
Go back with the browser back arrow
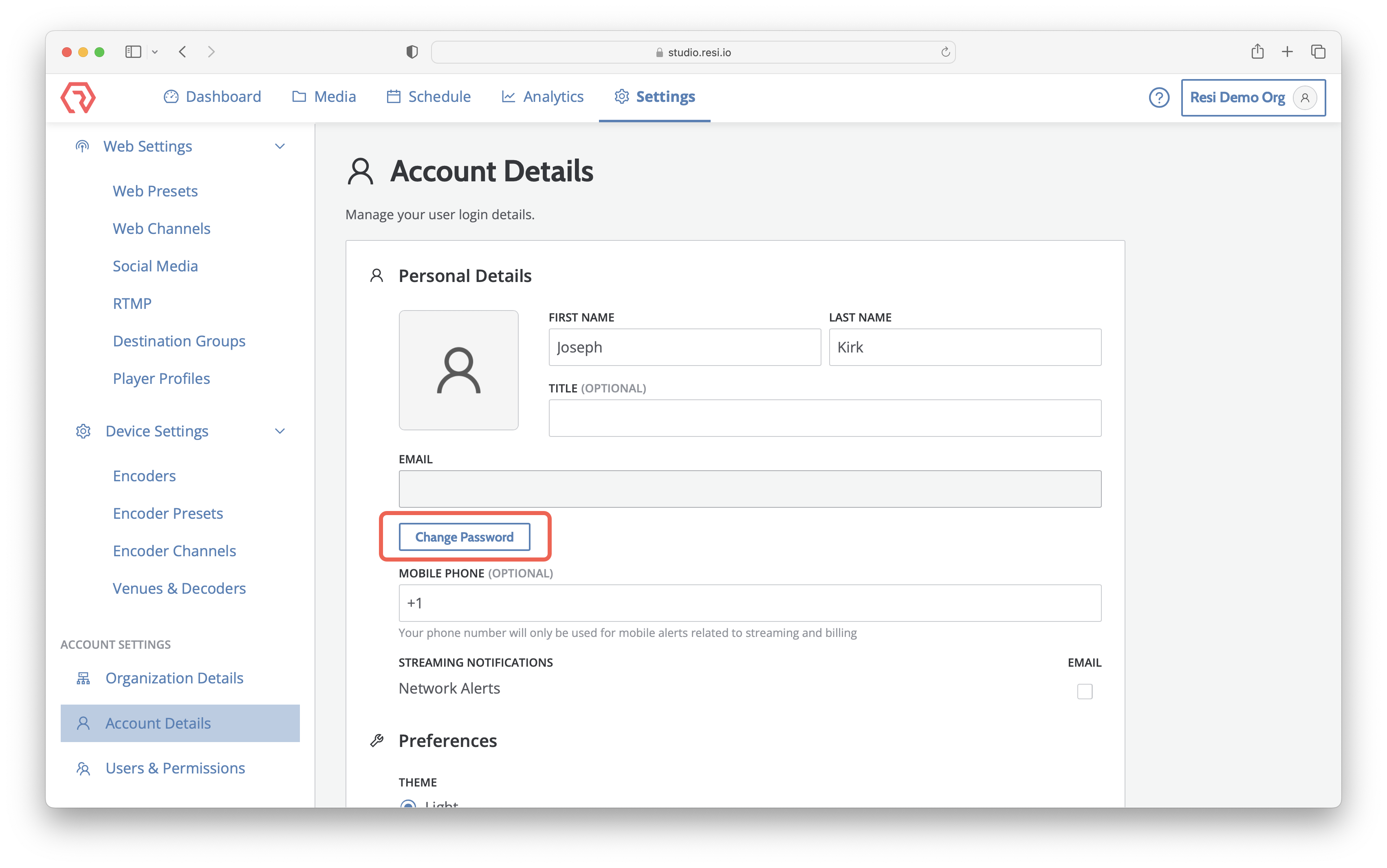point(183,52)
